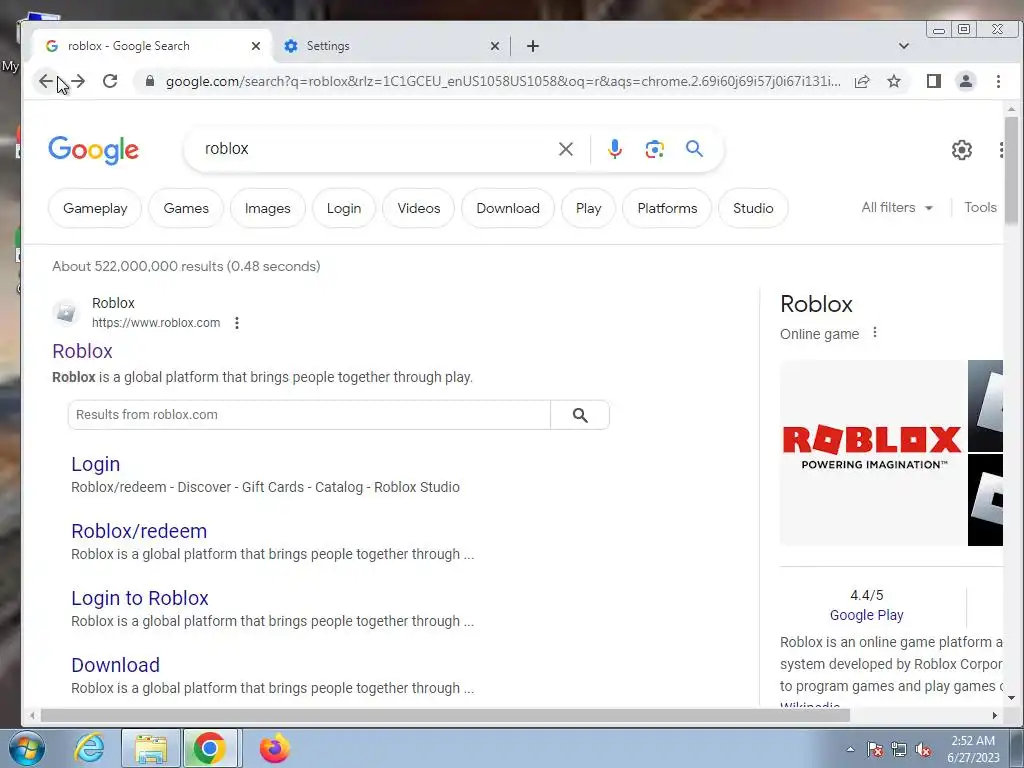Share this page using the share icon

(861, 81)
